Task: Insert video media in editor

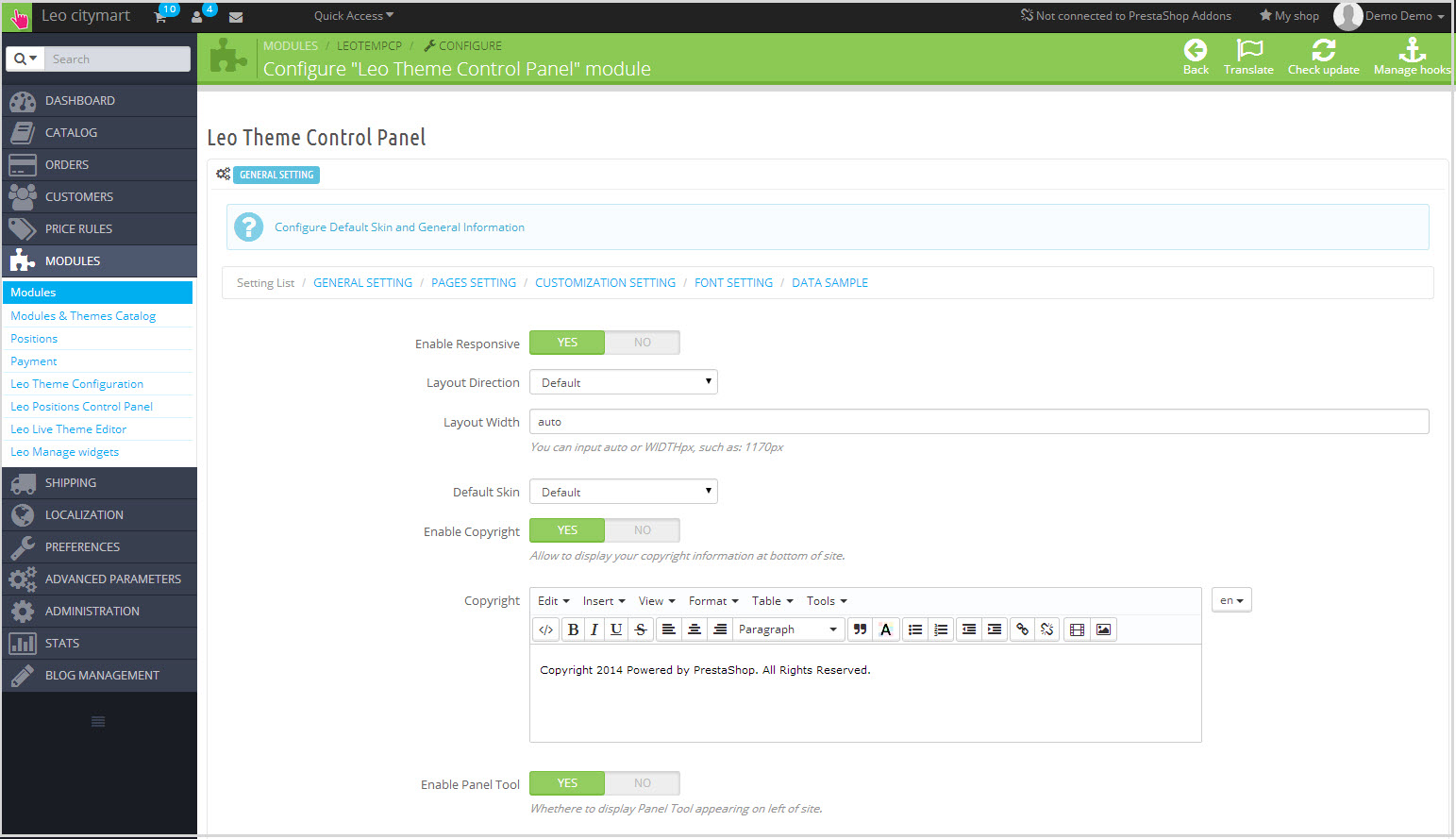Action: click(x=1077, y=629)
